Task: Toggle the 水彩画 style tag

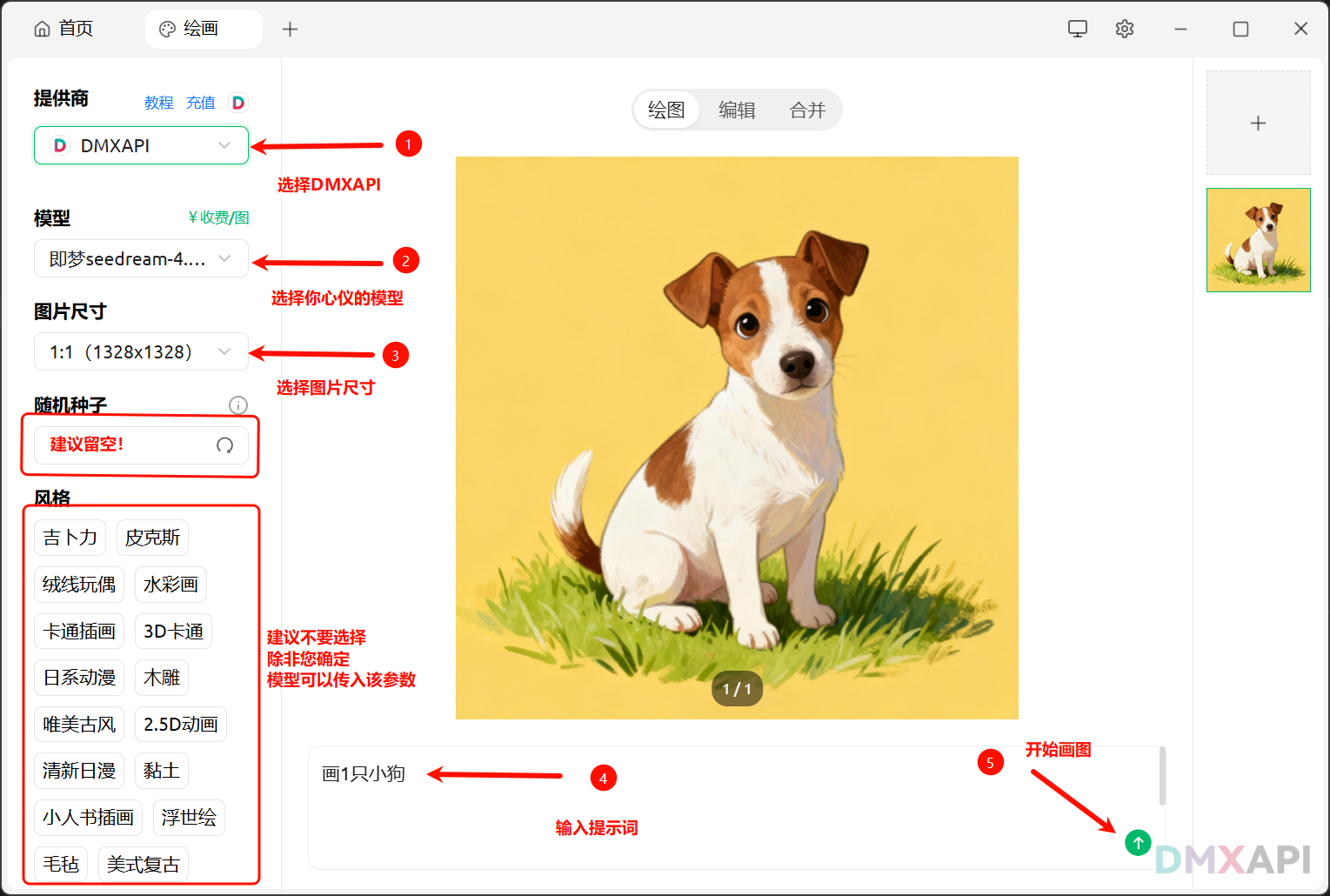Action: 170,585
